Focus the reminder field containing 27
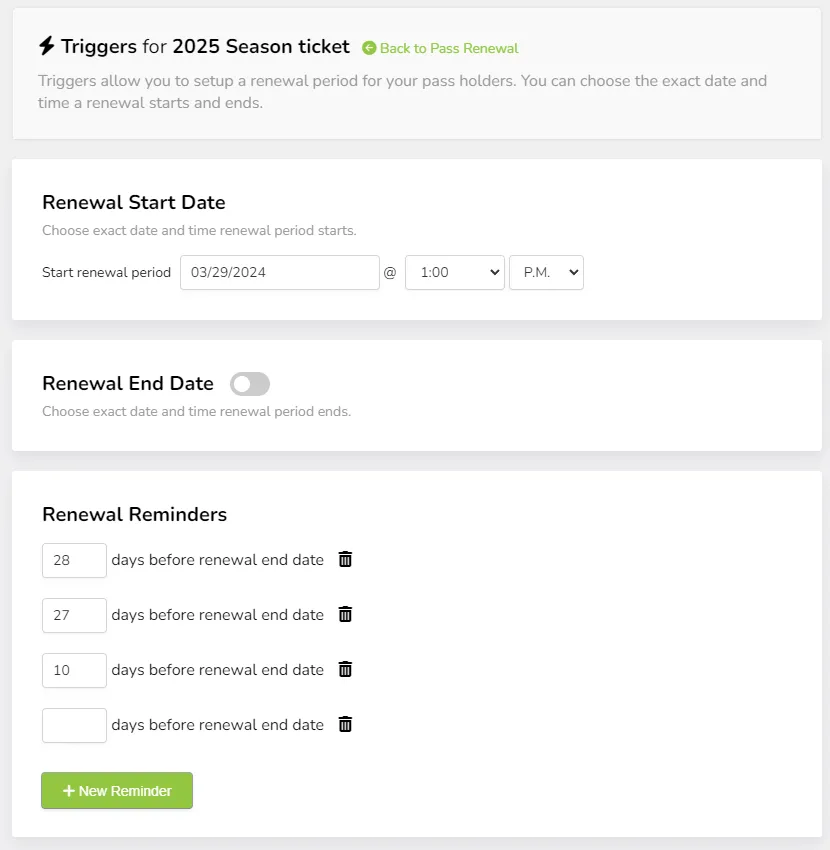This screenshot has width=830, height=850. pos(74,615)
